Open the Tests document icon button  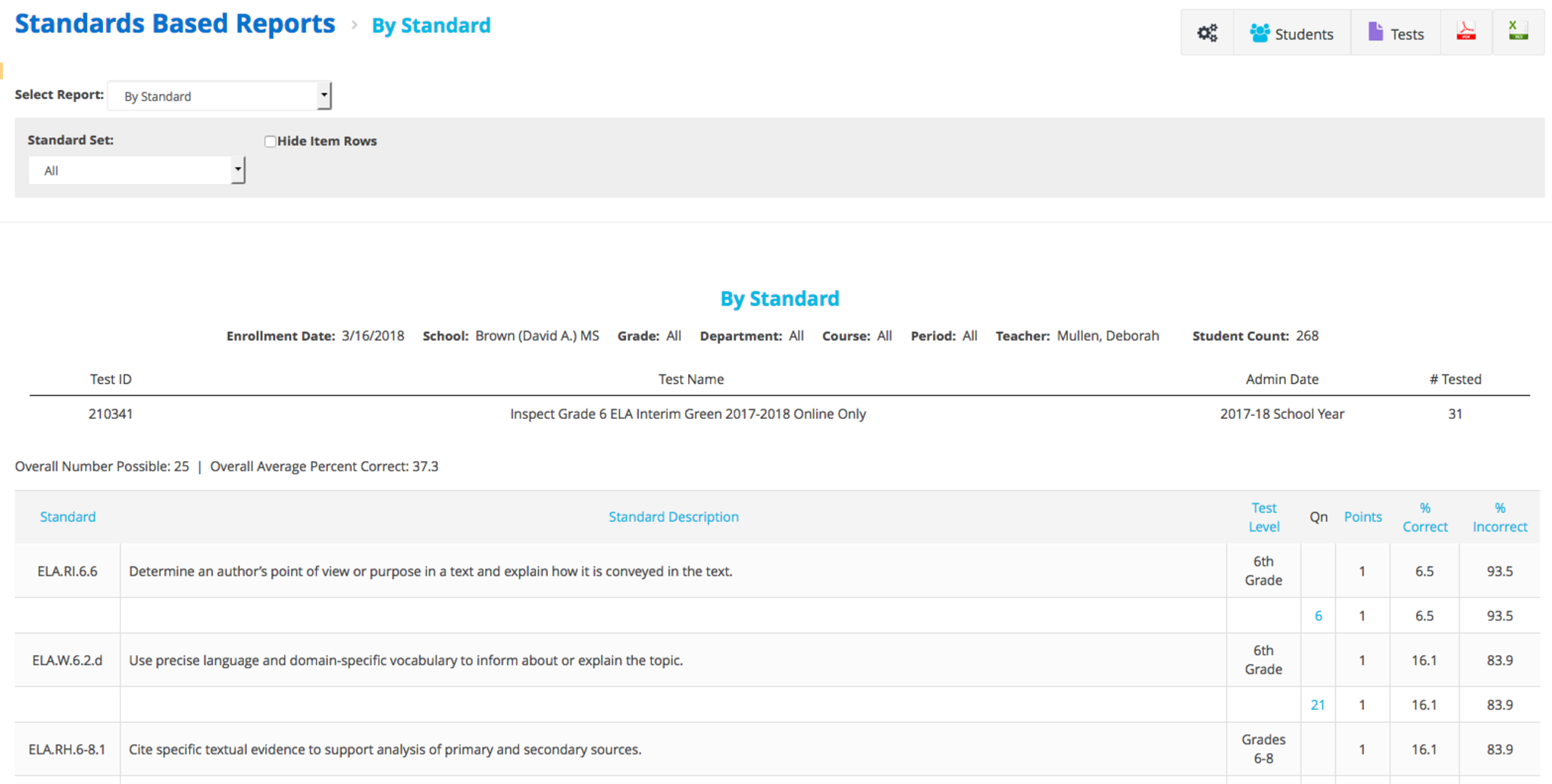click(1395, 33)
